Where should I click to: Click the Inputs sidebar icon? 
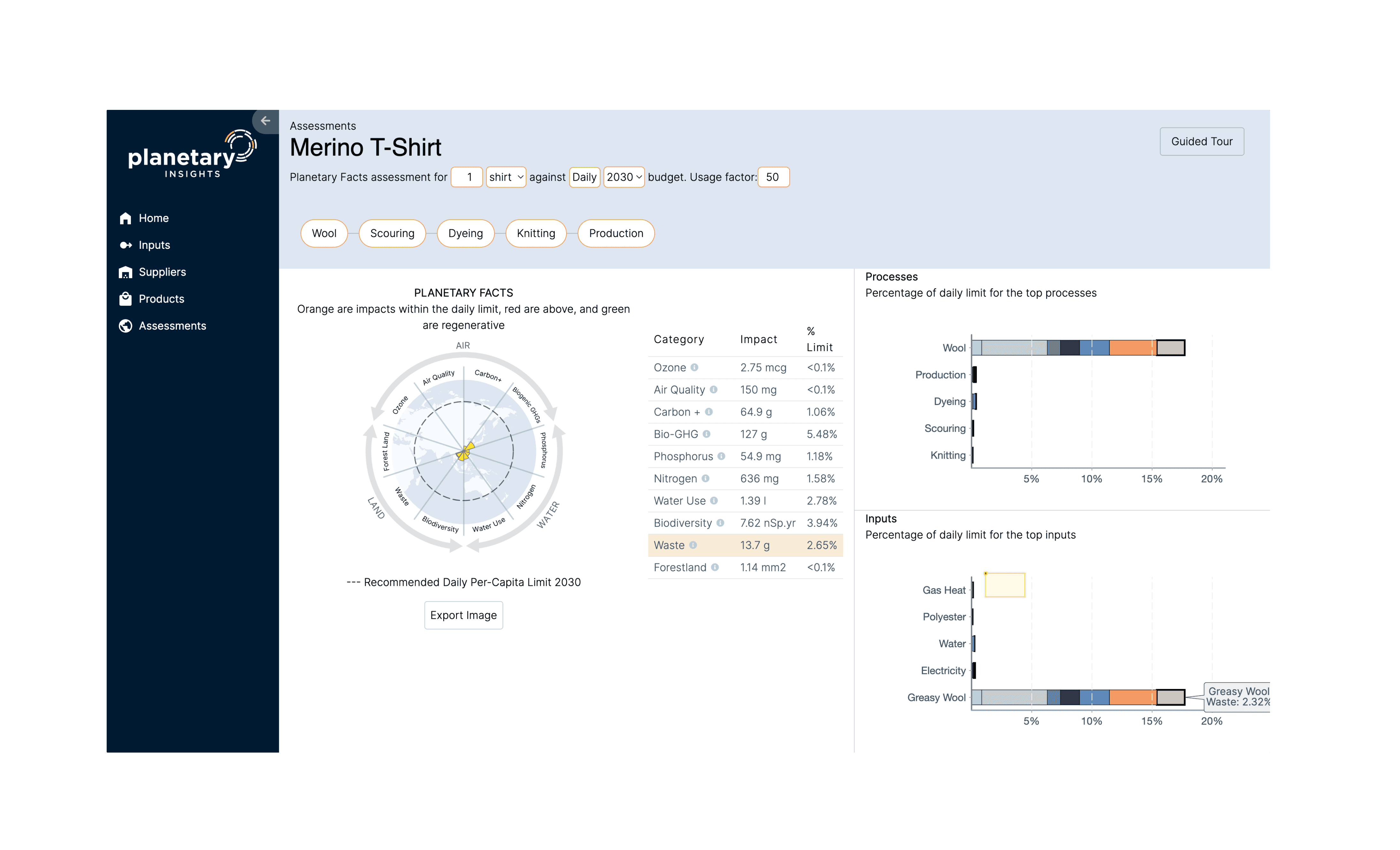click(x=126, y=245)
